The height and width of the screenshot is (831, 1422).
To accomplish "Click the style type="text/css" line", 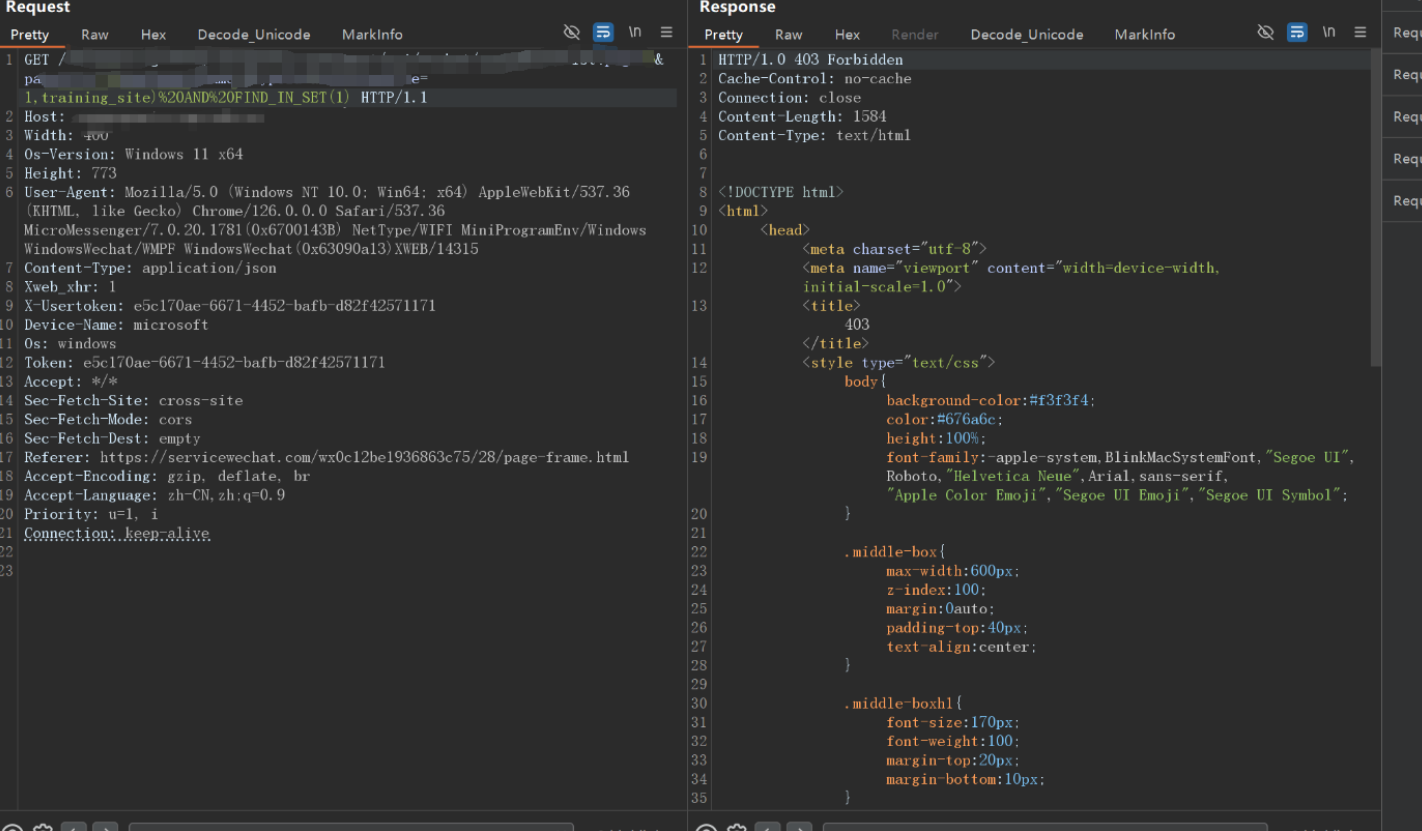I will pyautogui.click(x=899, y=363).
